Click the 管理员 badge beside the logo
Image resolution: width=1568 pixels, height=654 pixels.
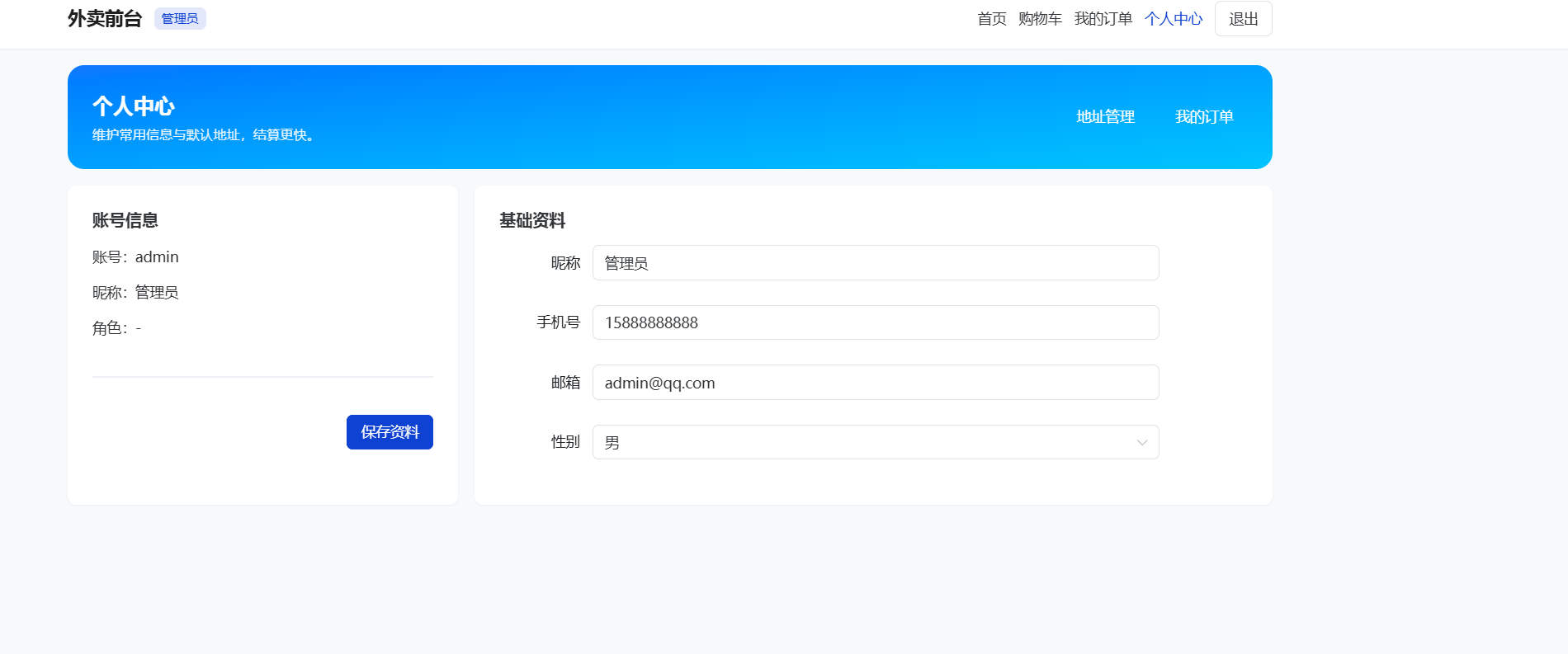(180, 19)
